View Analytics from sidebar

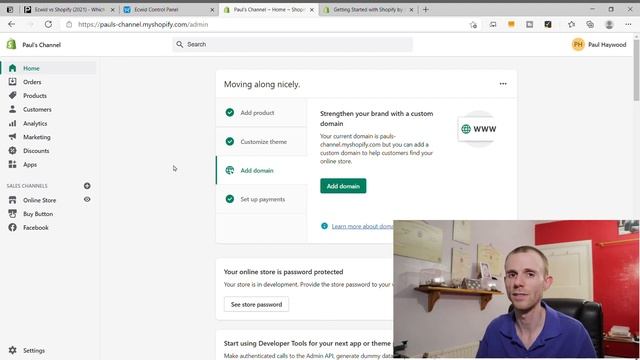click(35, 123)
